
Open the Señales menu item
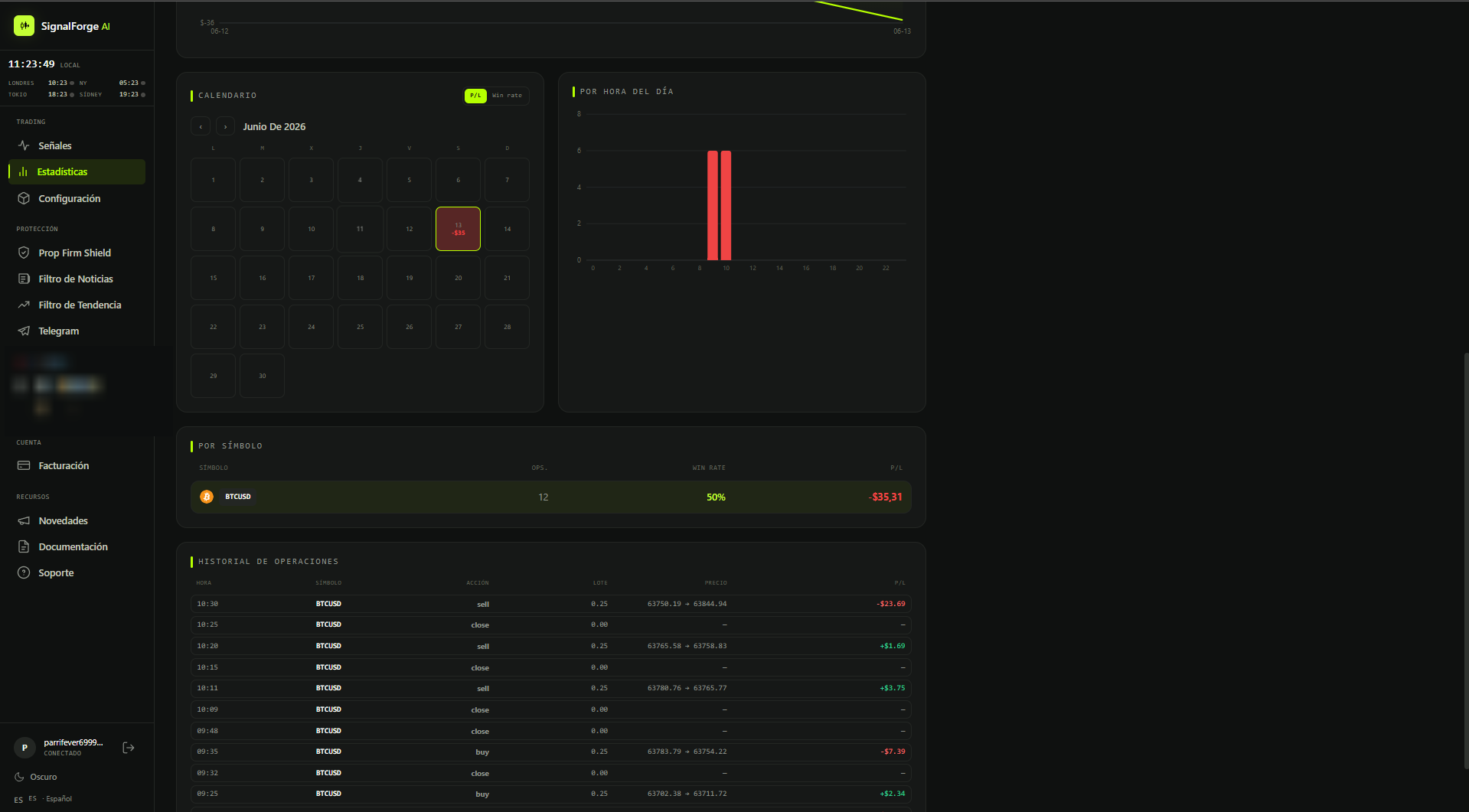77,145
